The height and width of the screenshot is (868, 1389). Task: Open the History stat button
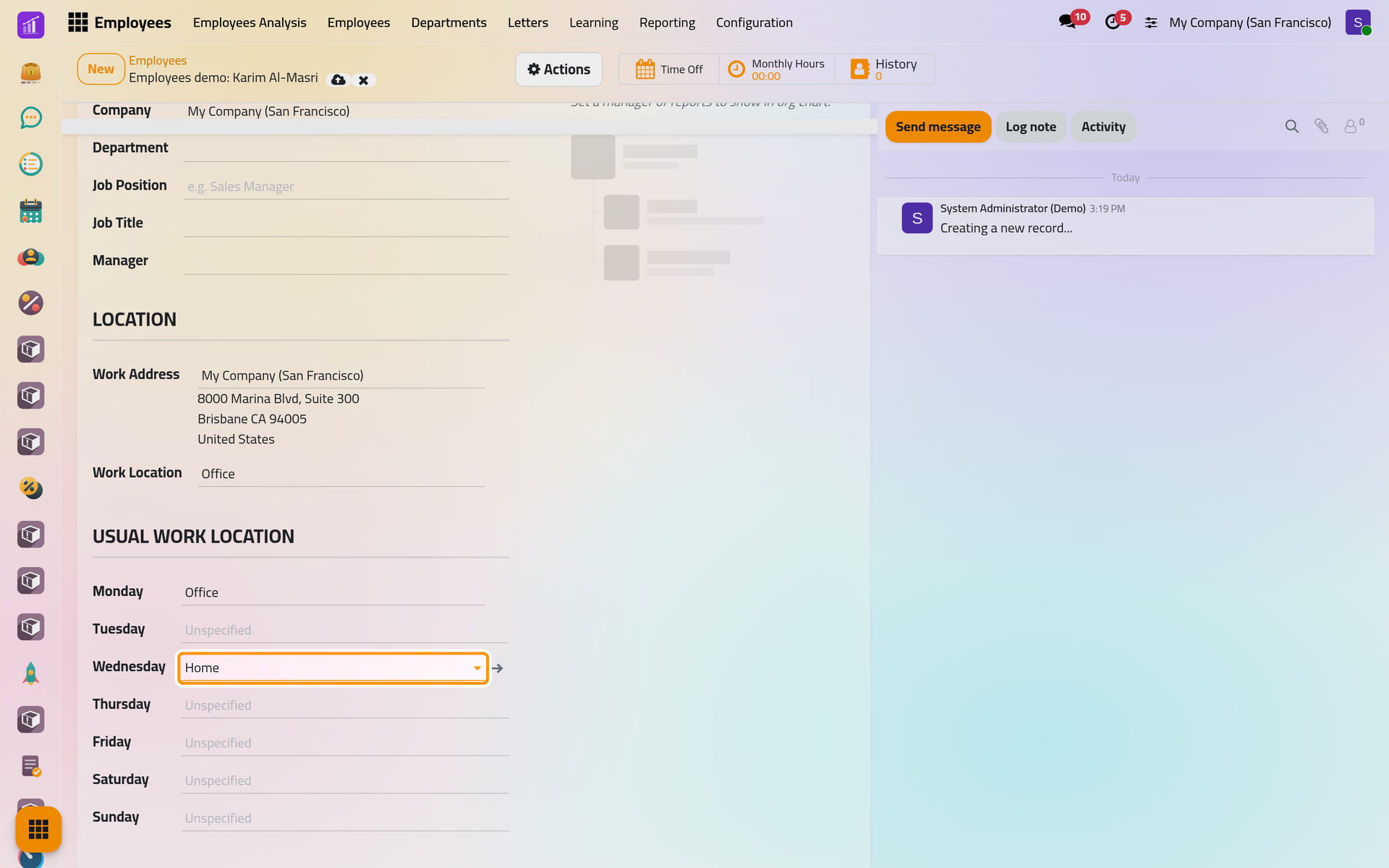coord(885,69)
